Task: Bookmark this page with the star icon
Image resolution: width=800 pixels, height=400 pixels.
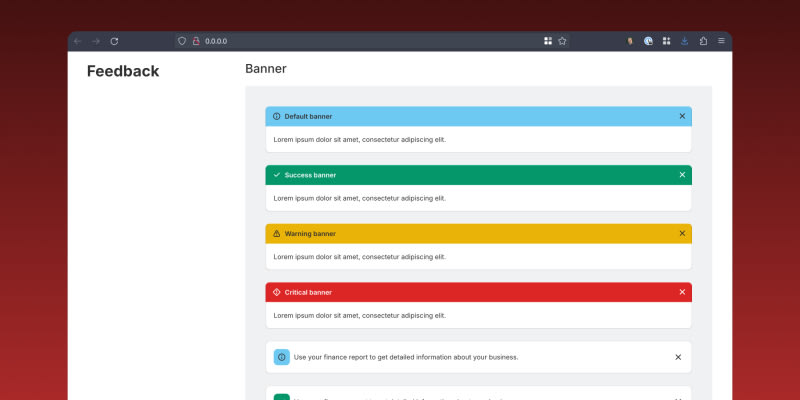Action: click(562, 41)
